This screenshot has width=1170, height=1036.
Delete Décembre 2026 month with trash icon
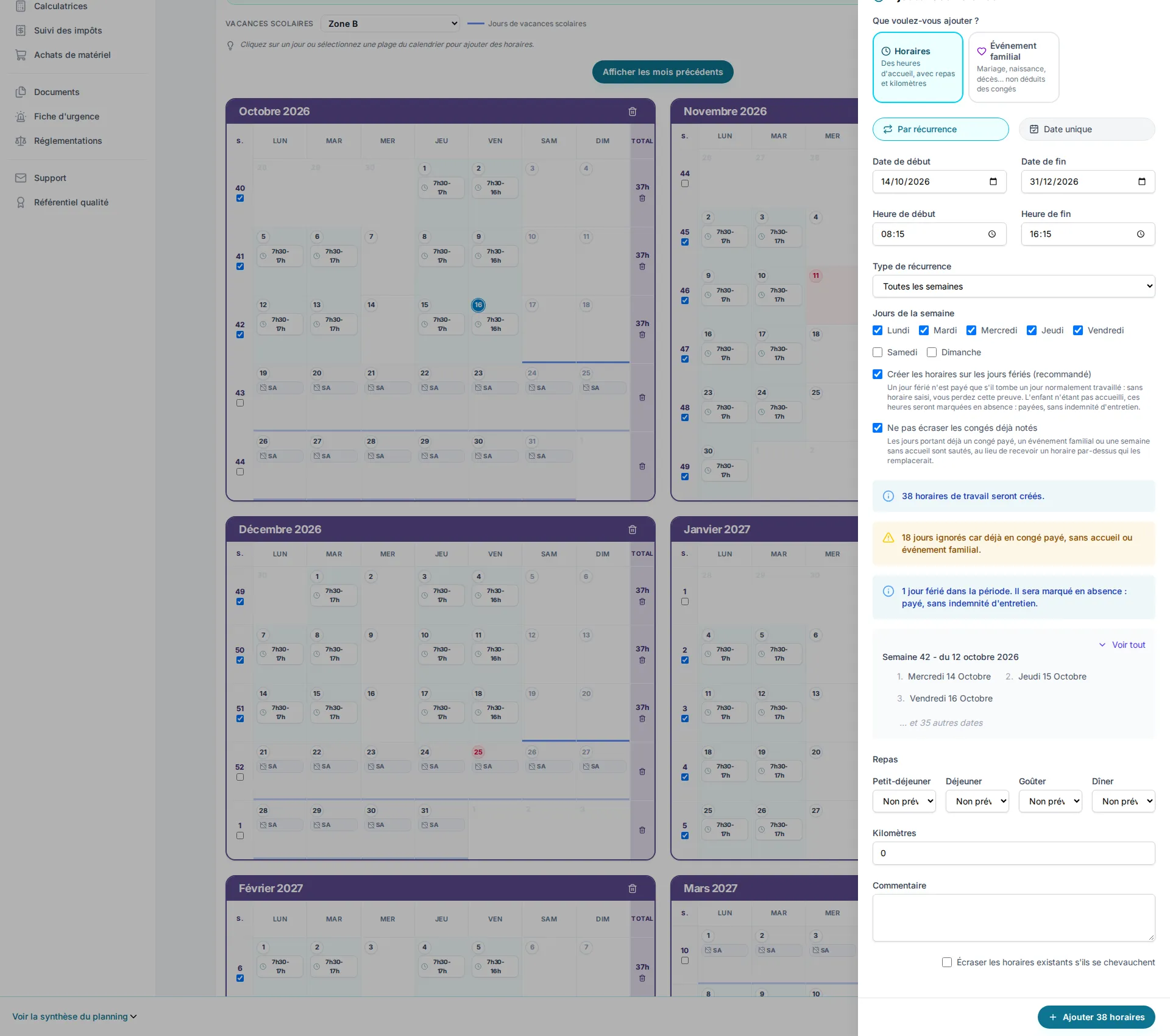(x=633, y=530)
